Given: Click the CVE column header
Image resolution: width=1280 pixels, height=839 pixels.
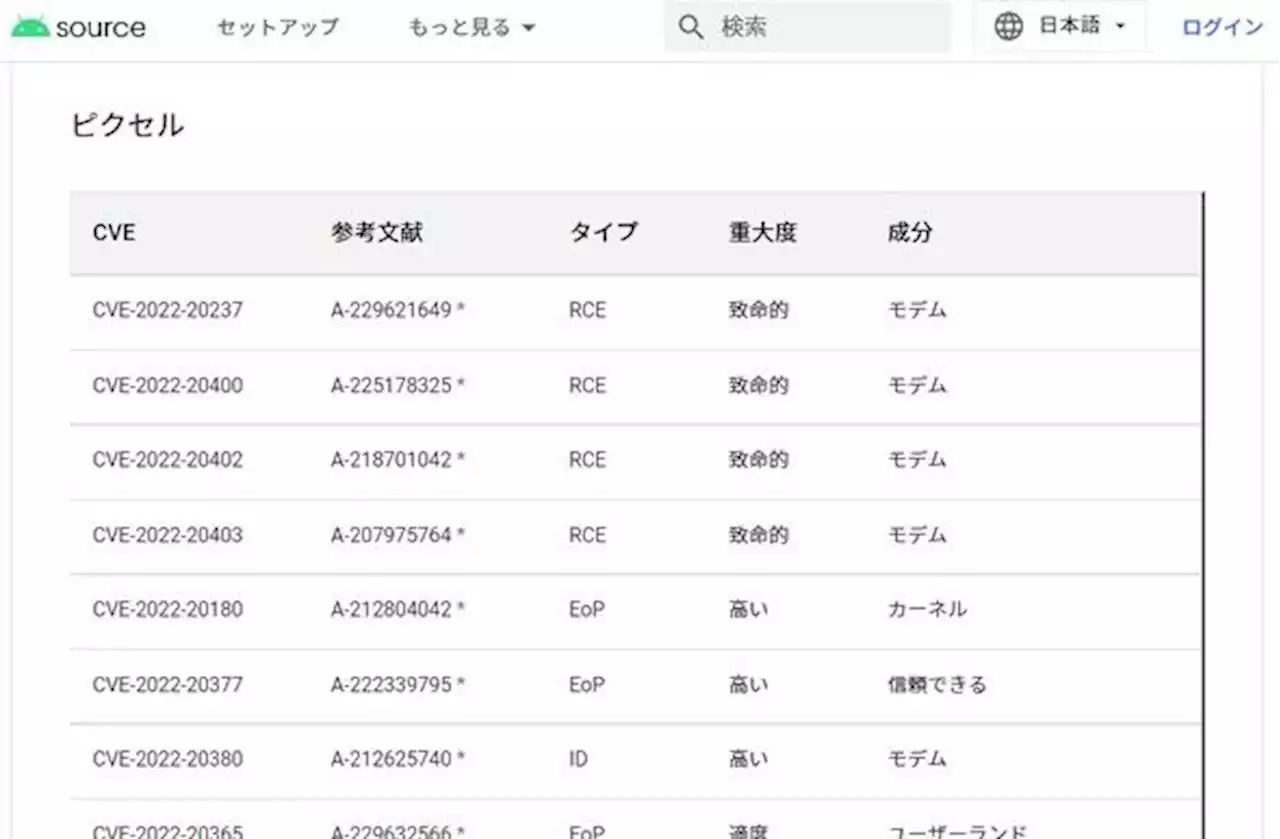Looking at the screenshot, I should pyautogui.click(x=114, y=233).
